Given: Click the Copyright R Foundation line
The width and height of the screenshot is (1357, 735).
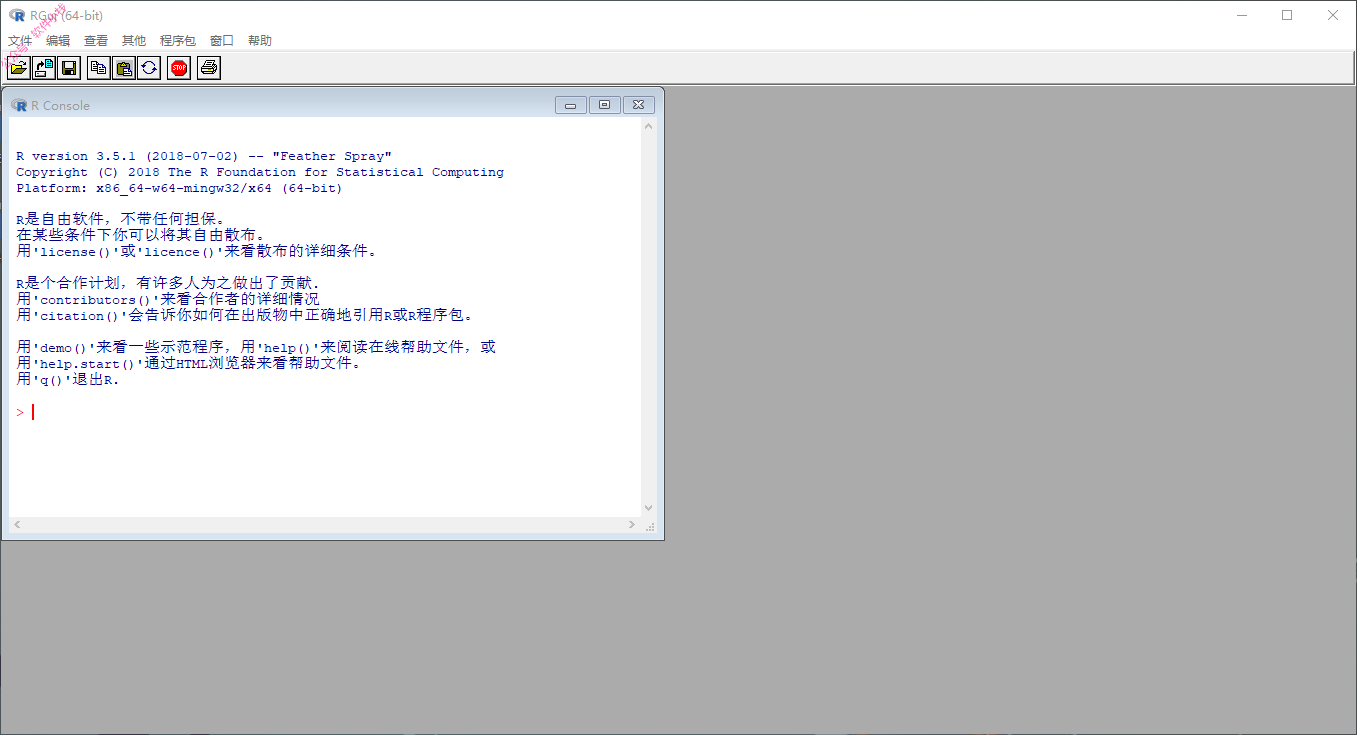Looking at the screenshot, I should [x=260, y=172].
